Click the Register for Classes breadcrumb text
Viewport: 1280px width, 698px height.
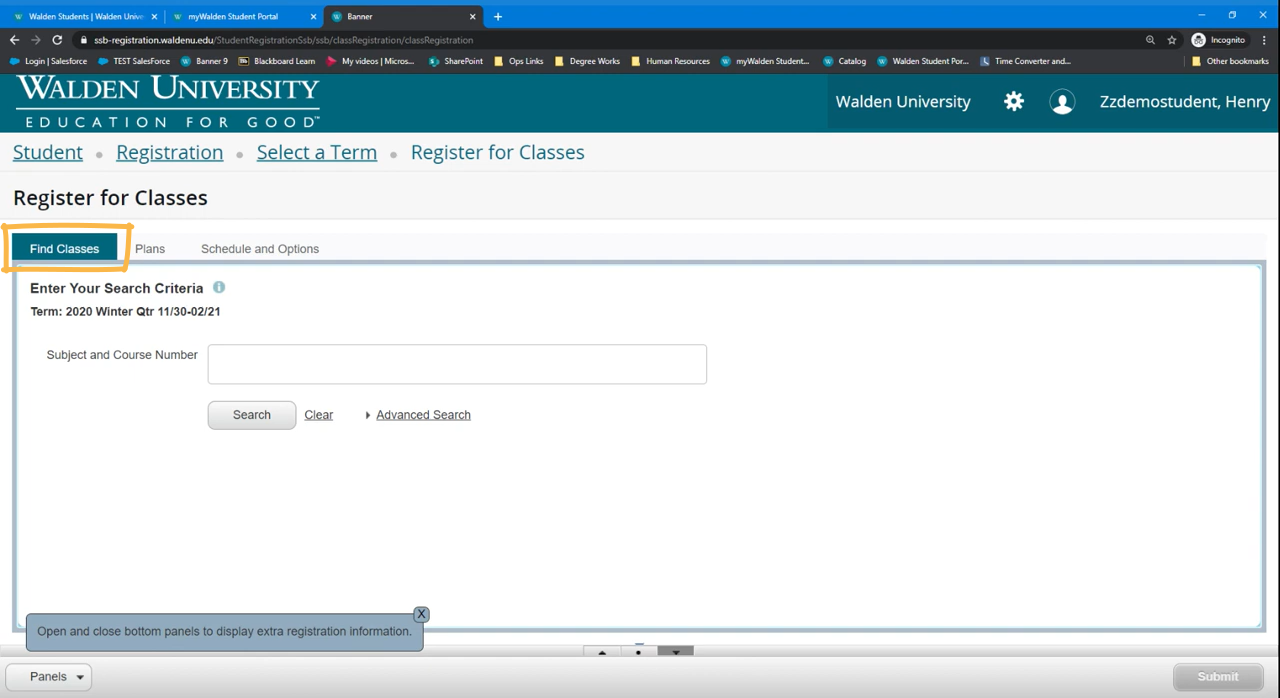click(x=498, y=152)
